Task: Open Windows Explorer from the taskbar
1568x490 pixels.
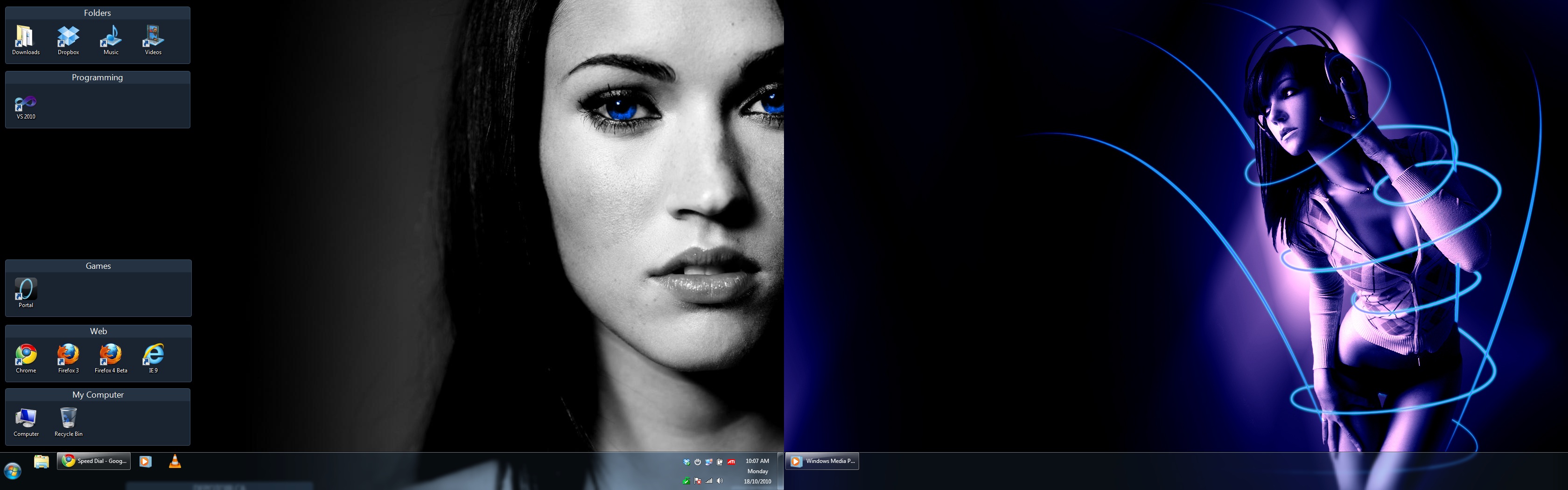Action: [x=42, y=462]
